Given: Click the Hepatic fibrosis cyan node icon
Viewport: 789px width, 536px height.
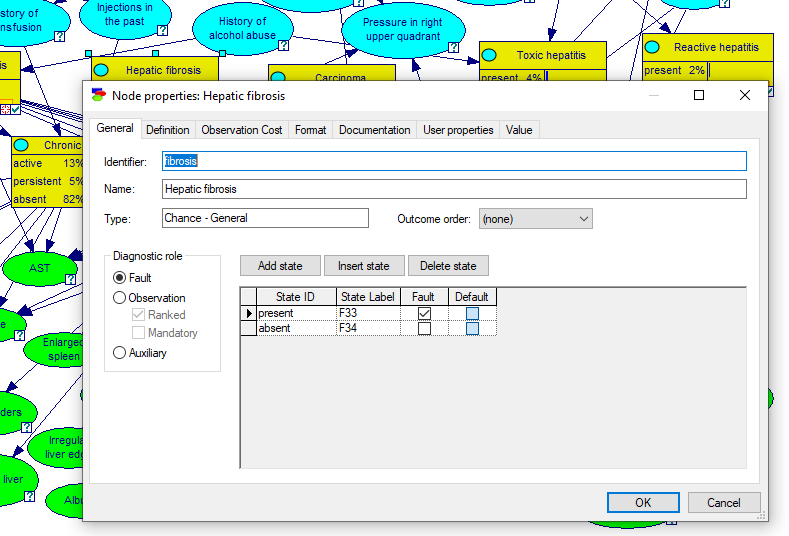Looking at the screenshot, I should (x=101, y=70).
